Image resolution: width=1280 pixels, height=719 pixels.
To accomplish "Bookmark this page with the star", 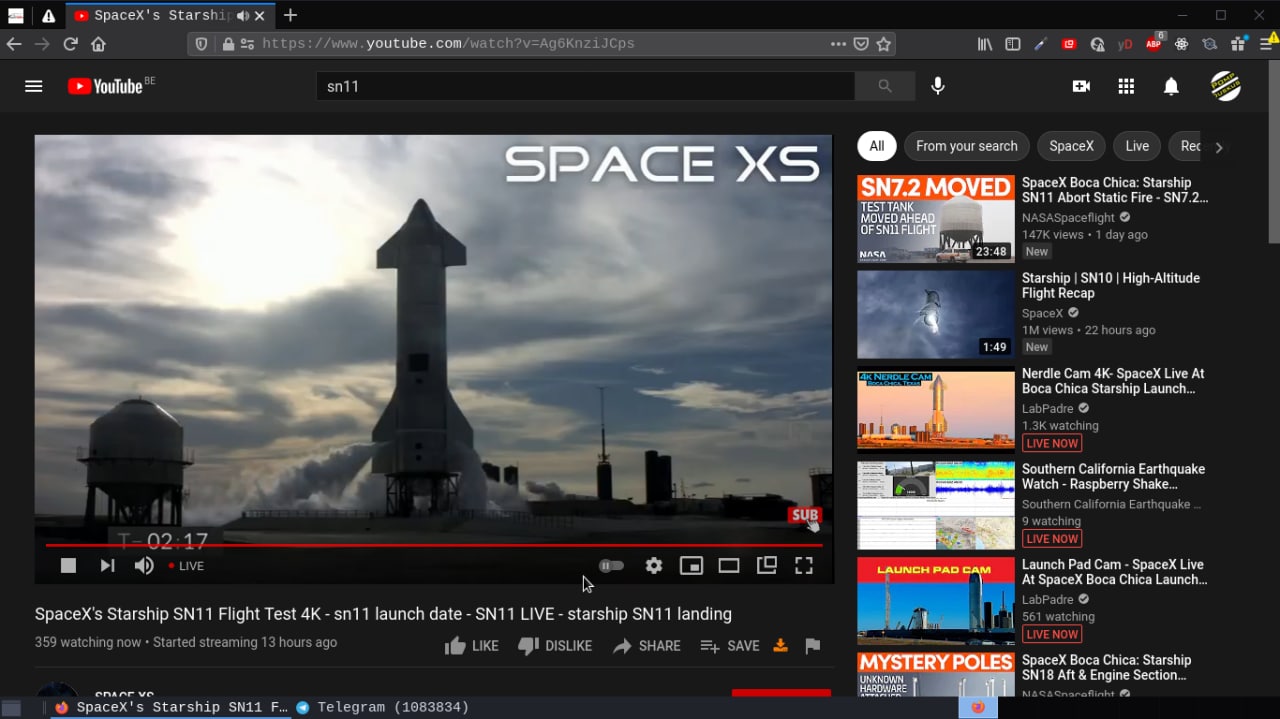I will [x=883, y=44].
